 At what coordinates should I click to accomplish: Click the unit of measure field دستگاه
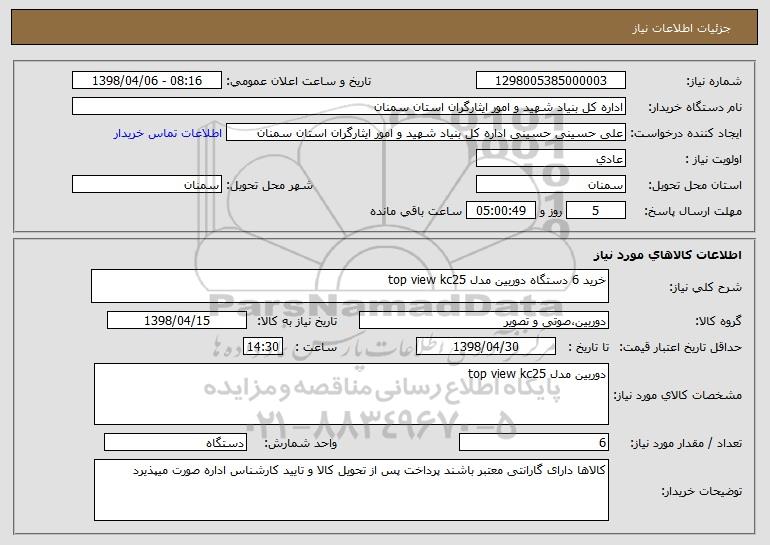(175, 442)
